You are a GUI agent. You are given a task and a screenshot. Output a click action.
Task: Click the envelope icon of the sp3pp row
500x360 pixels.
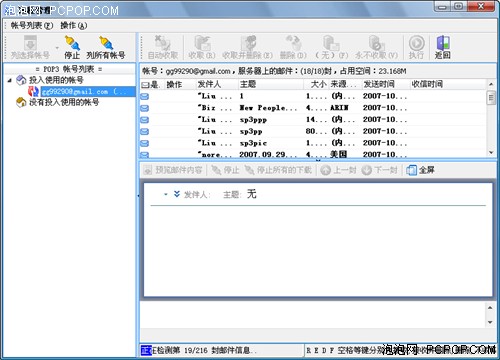click(x=145, y=132)
